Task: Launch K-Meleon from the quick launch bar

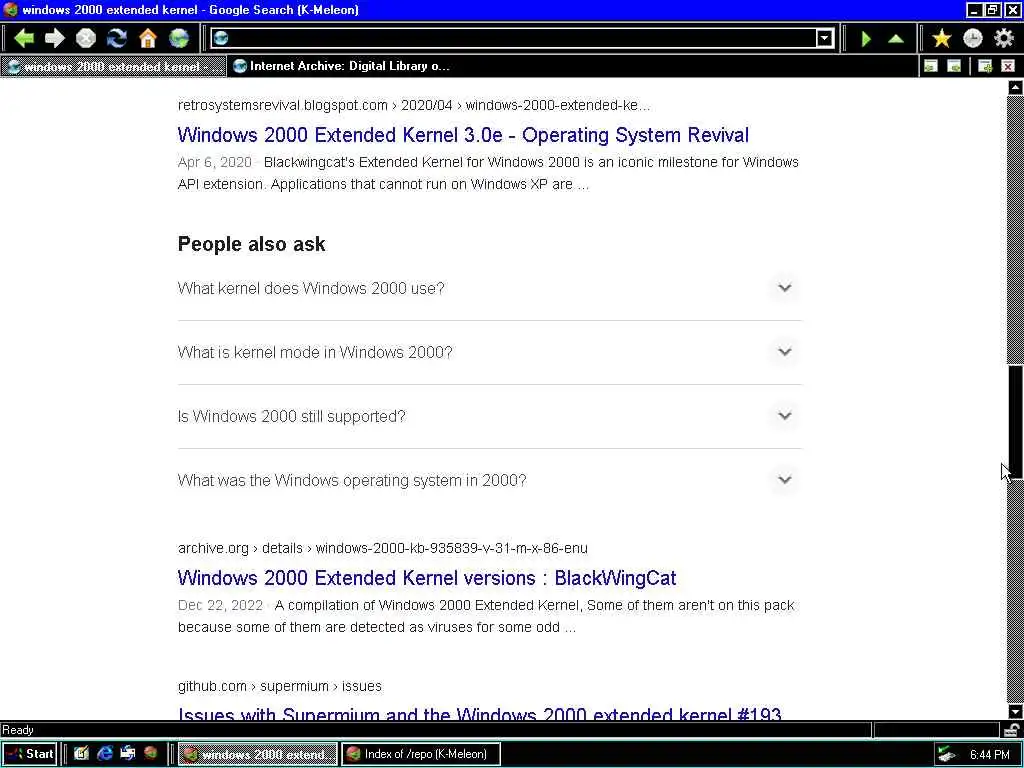Action: click(x=151, y=754)
